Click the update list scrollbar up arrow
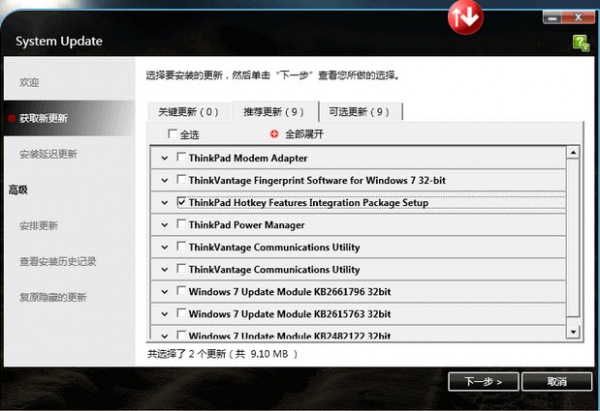Screen dimensions: 600x411 pyautogui.click(x=573, y=152)
